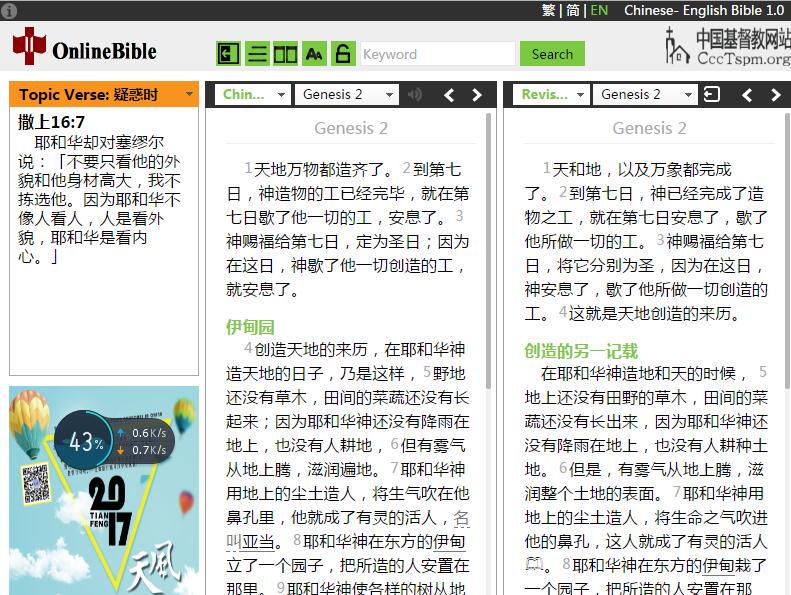This screenshot has height=595, width=791.
Task: Click the right pane vertical scrollbar
Action: tap(787, 251)
